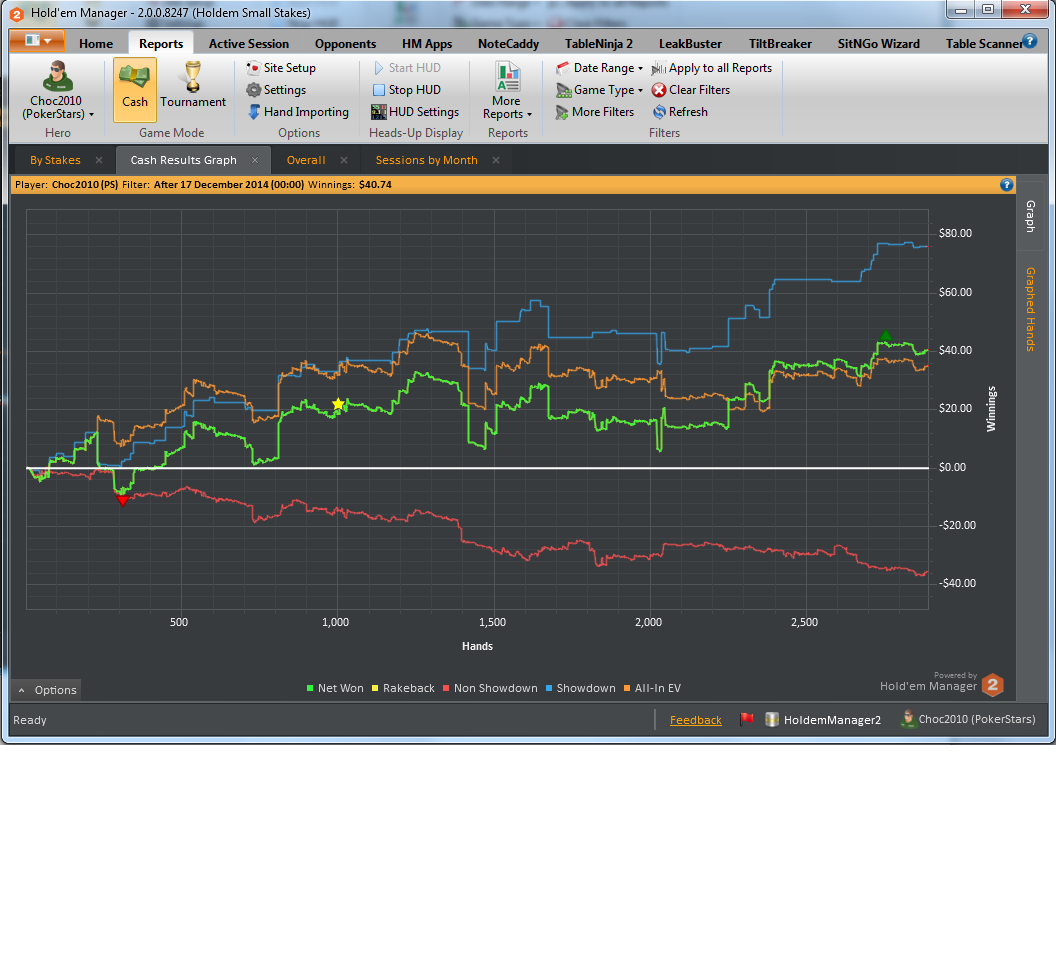This screenshot has height=960, width=1056.
Task: Toggle the All-In EV legend series
Action: (x=653, y=689)
